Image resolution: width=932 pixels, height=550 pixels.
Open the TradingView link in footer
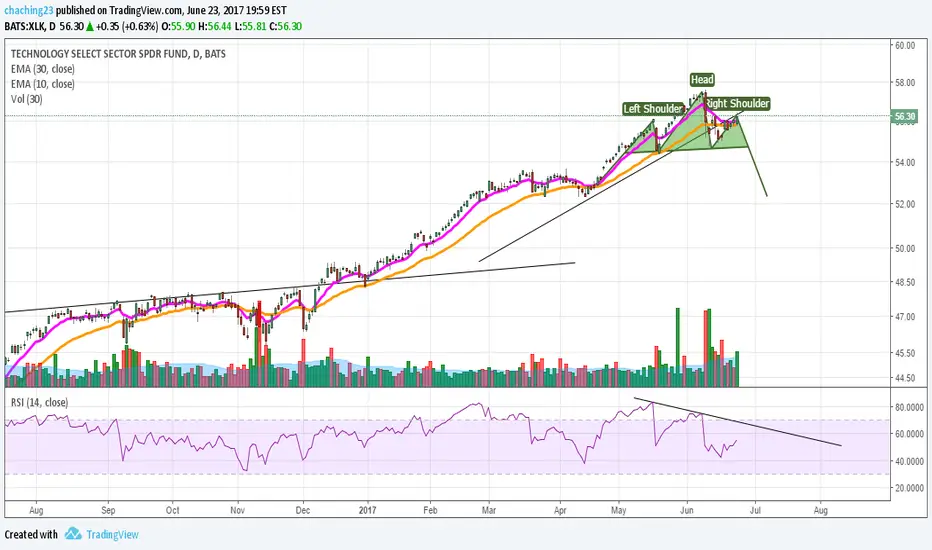click(112, 534)
